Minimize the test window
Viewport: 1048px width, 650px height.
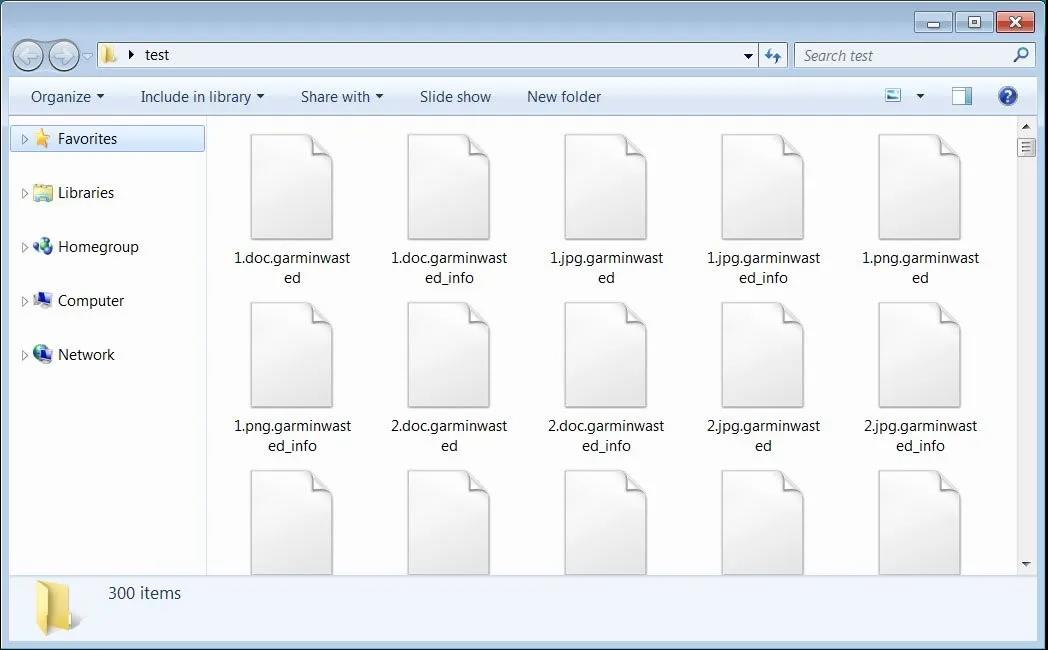934,22
